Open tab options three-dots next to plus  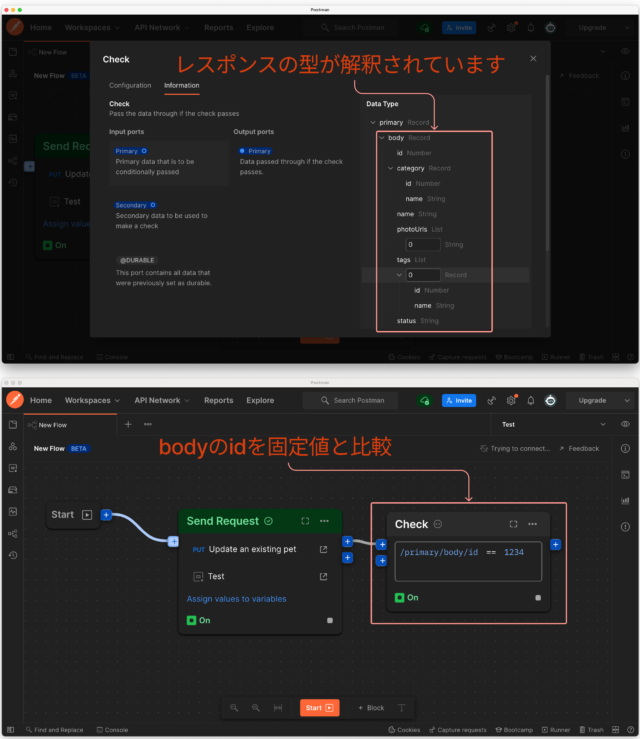pyautogui.click(x=148, y=424)
